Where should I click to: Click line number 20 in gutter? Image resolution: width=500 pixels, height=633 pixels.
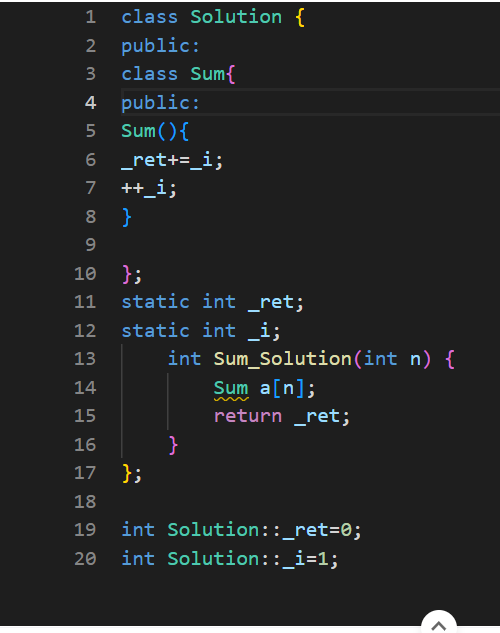(x=85, y=559)
